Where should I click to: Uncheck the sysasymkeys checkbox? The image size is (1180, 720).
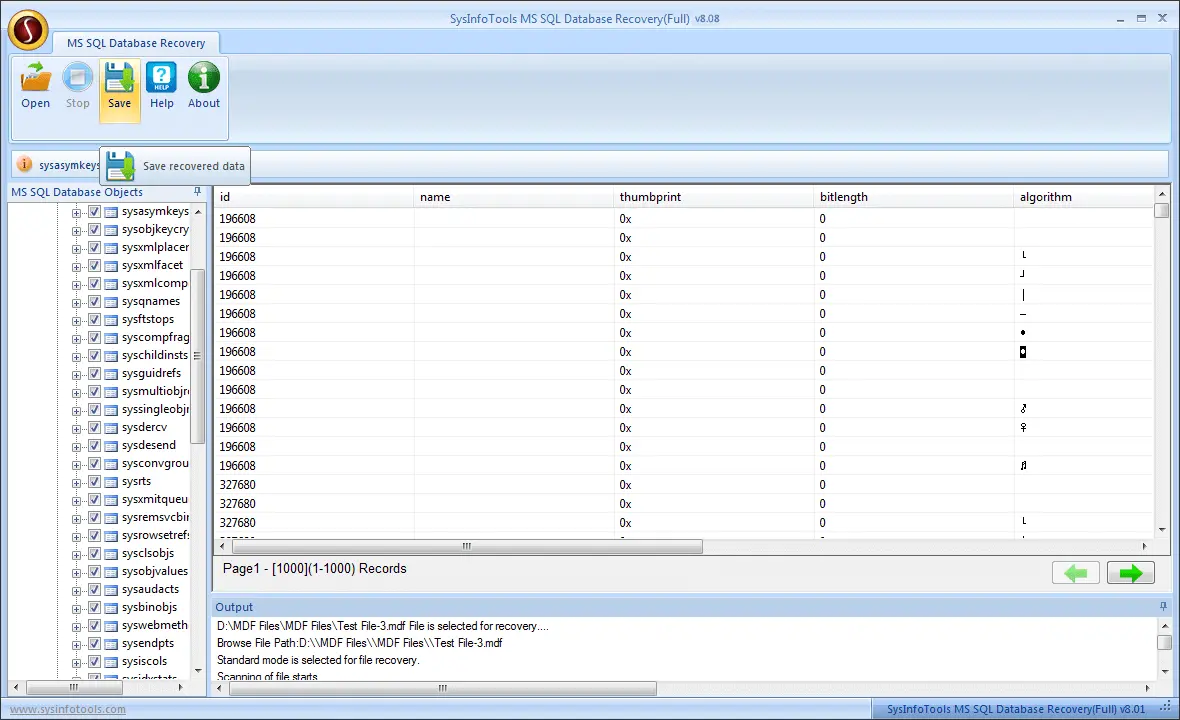[94, 211]
